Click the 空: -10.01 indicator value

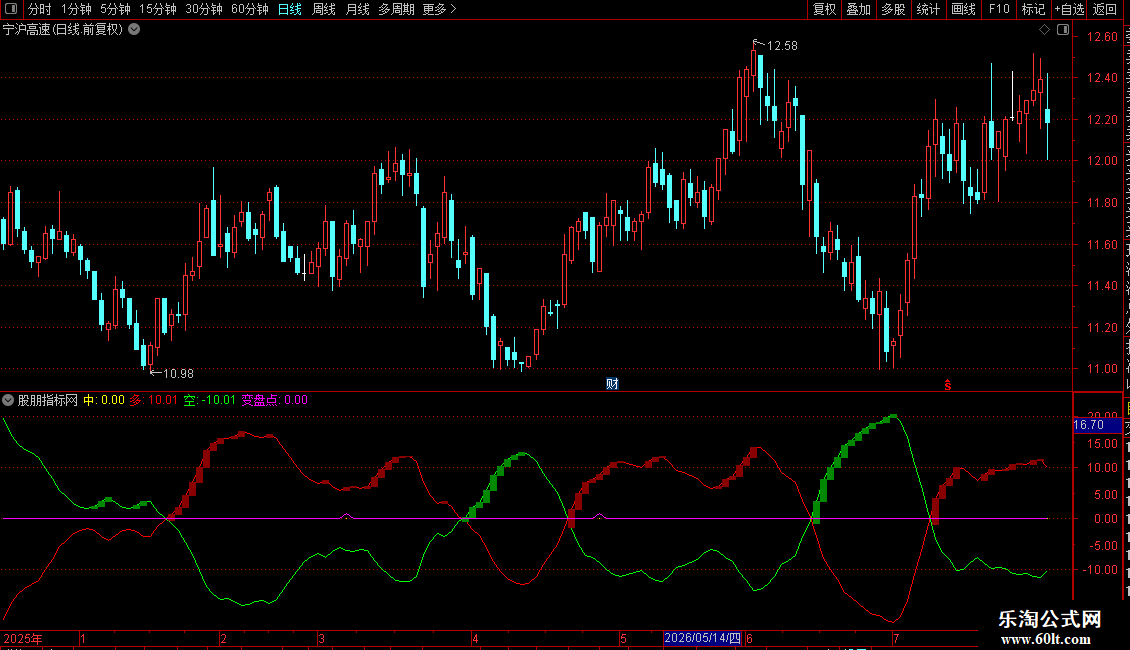210,400
